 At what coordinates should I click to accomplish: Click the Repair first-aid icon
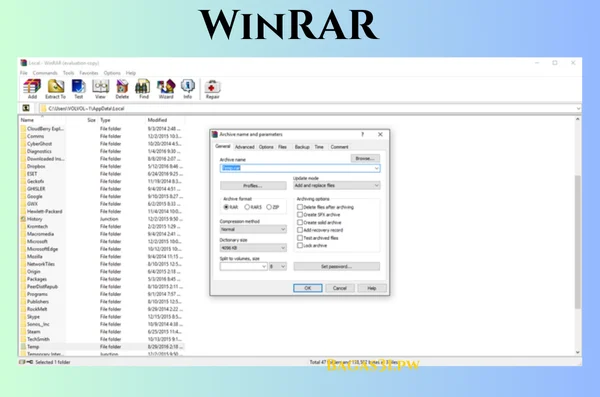(212, 87)
